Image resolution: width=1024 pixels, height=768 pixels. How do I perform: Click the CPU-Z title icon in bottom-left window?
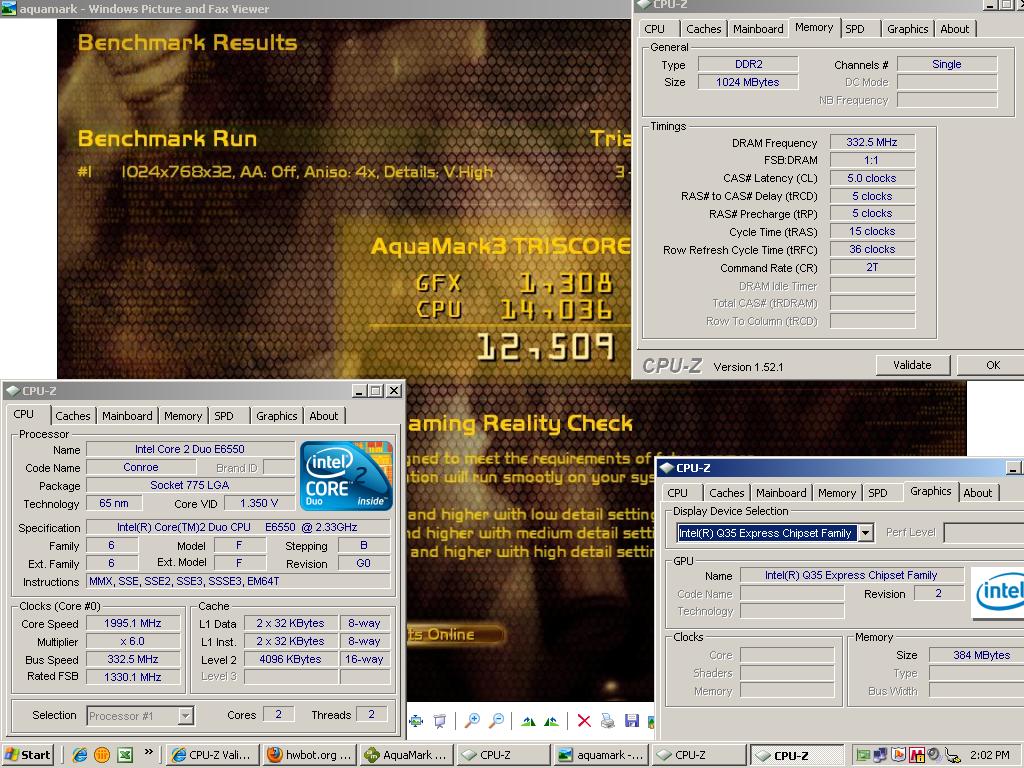[x=12, y=391]
